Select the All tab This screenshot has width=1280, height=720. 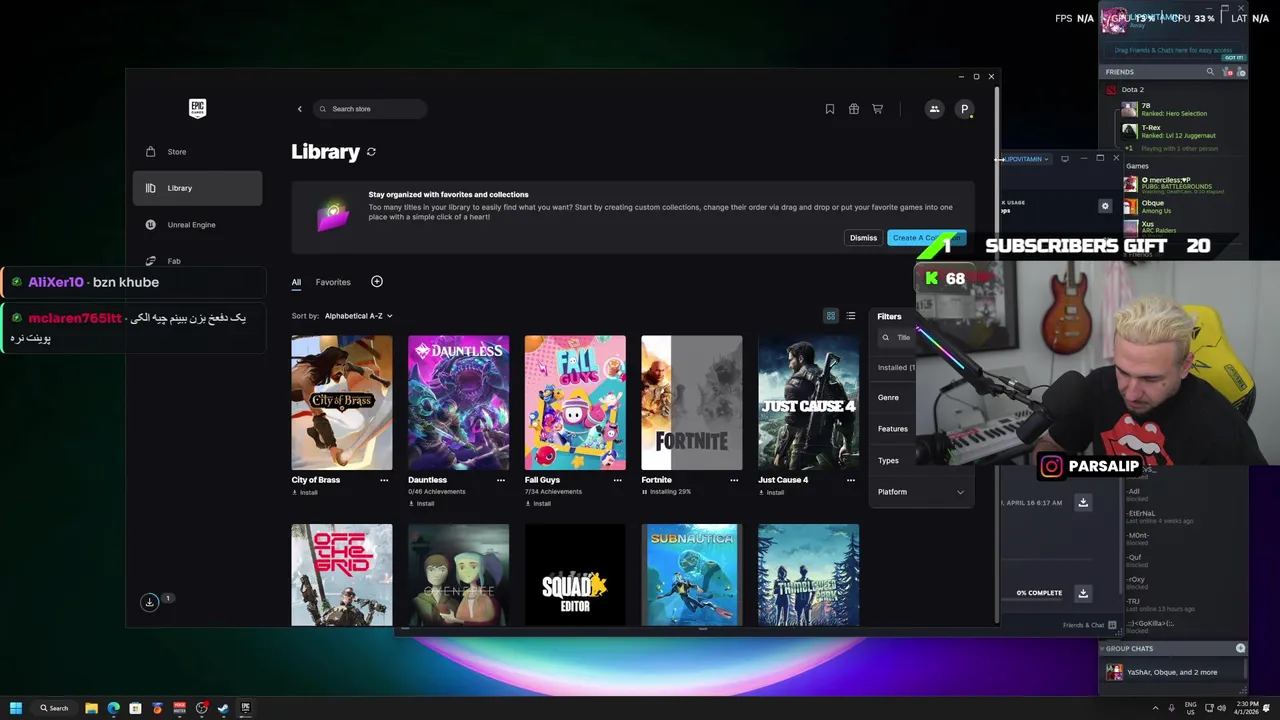pos(296,282)
